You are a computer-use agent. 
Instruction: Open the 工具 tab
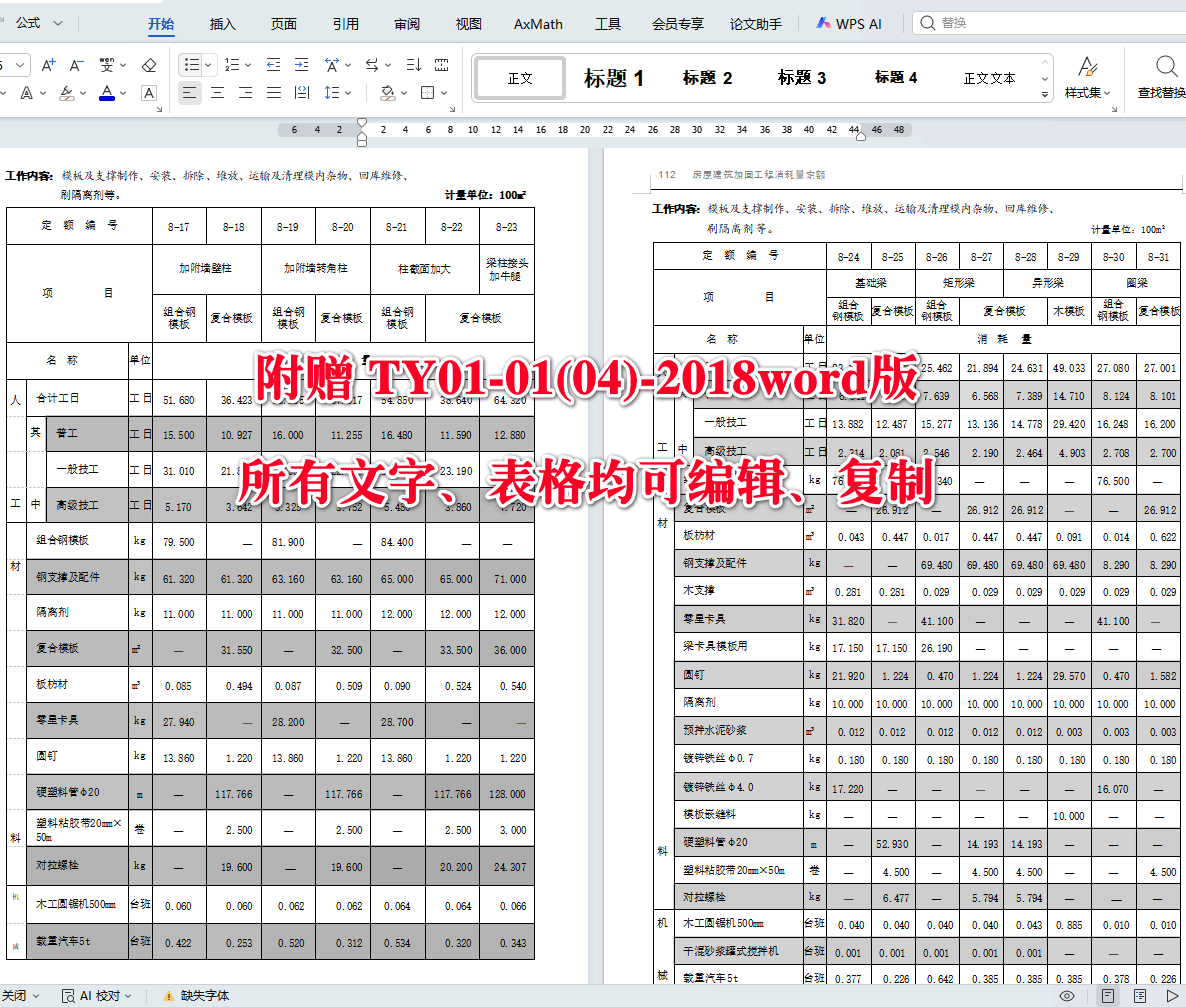coord(607,24)
